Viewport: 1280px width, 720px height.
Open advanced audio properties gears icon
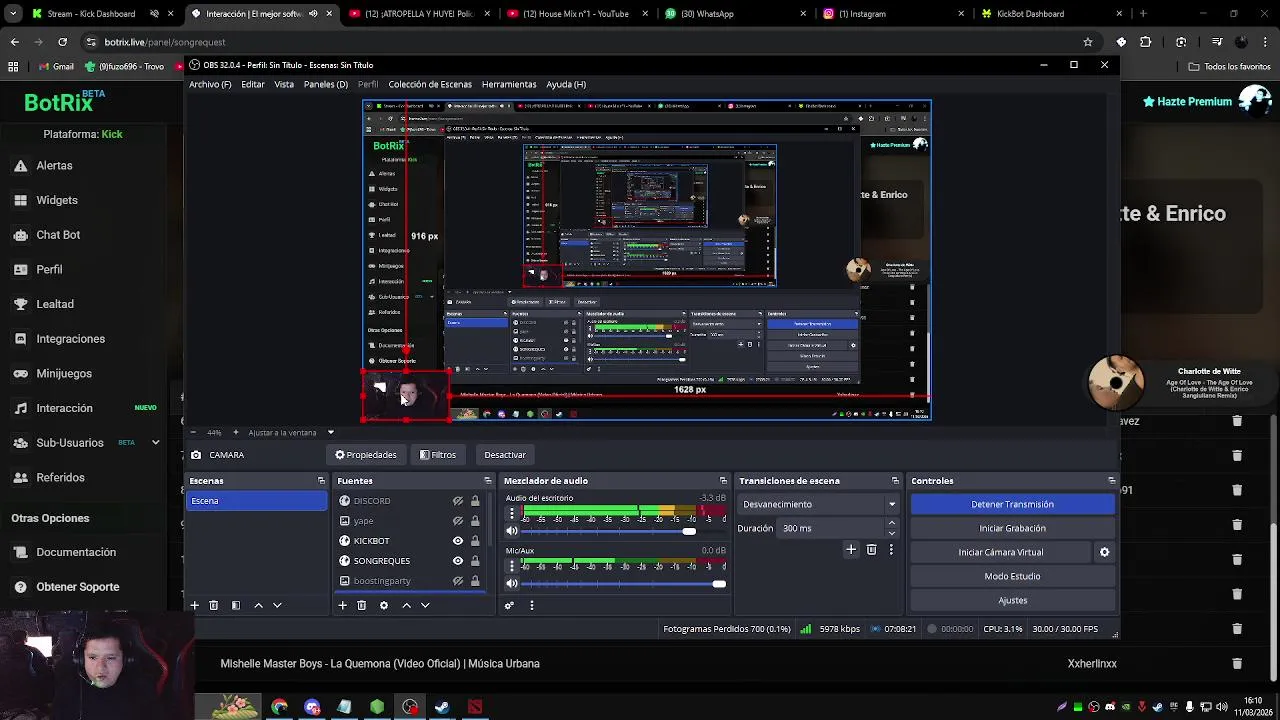click(x=509, y=605)
